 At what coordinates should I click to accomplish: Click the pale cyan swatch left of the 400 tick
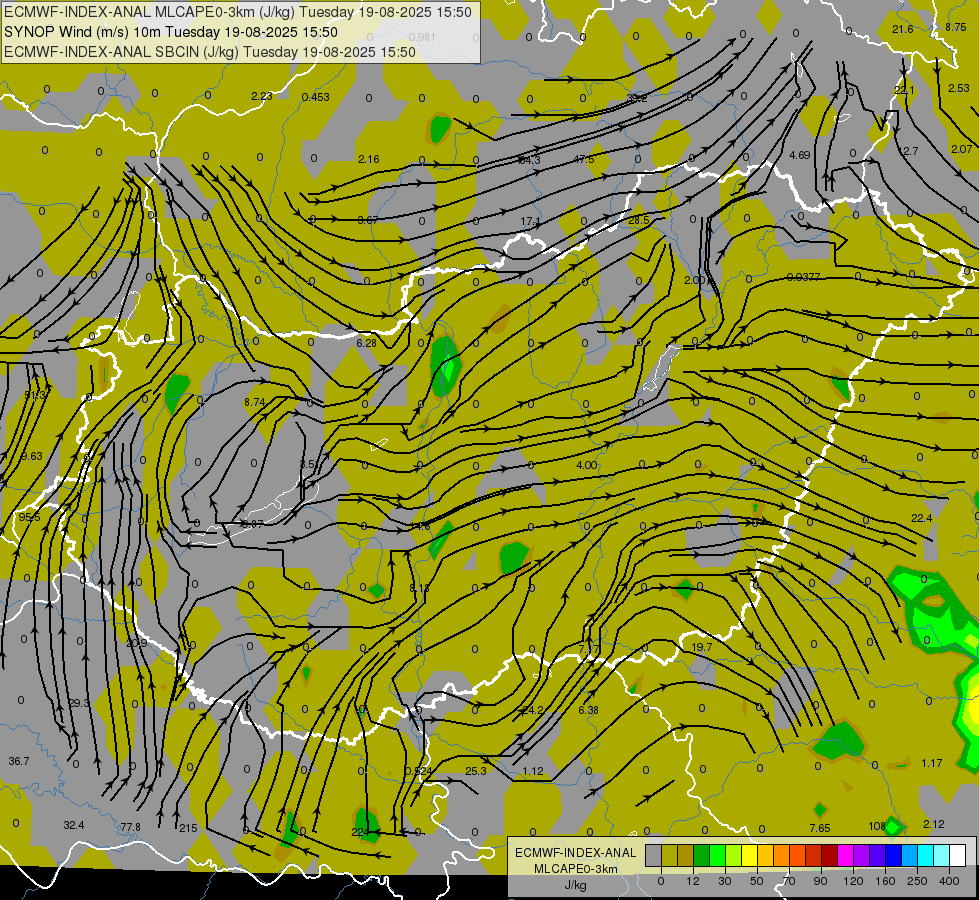tap(942, 856)
